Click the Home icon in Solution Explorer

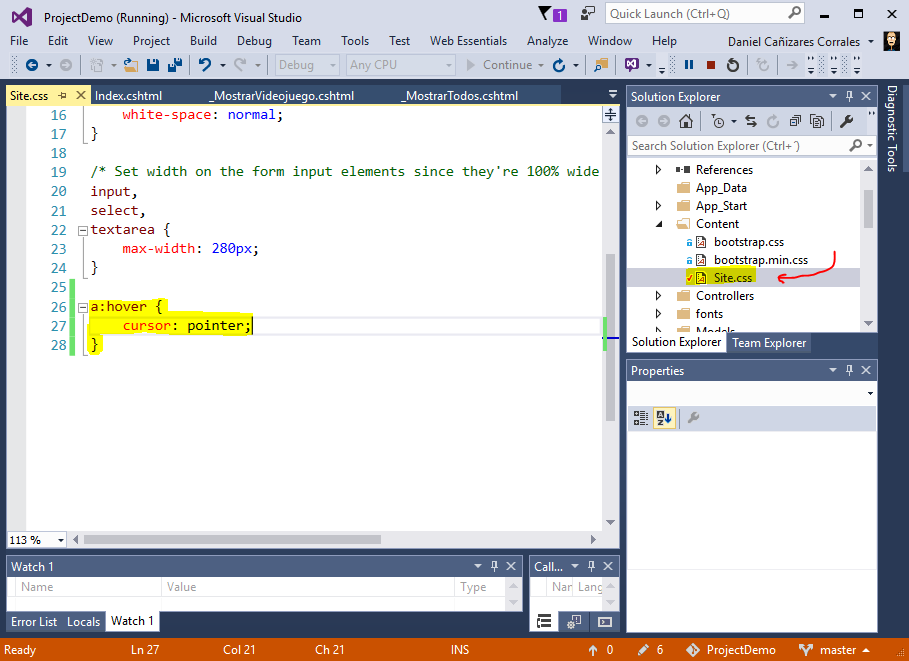[686, 121]
